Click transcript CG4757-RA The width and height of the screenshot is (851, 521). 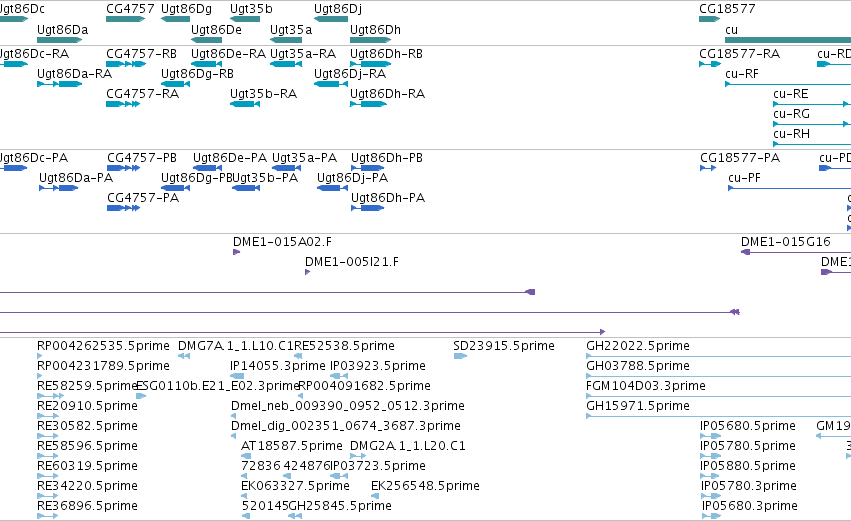pyautogui.click(x=142, y=94)
